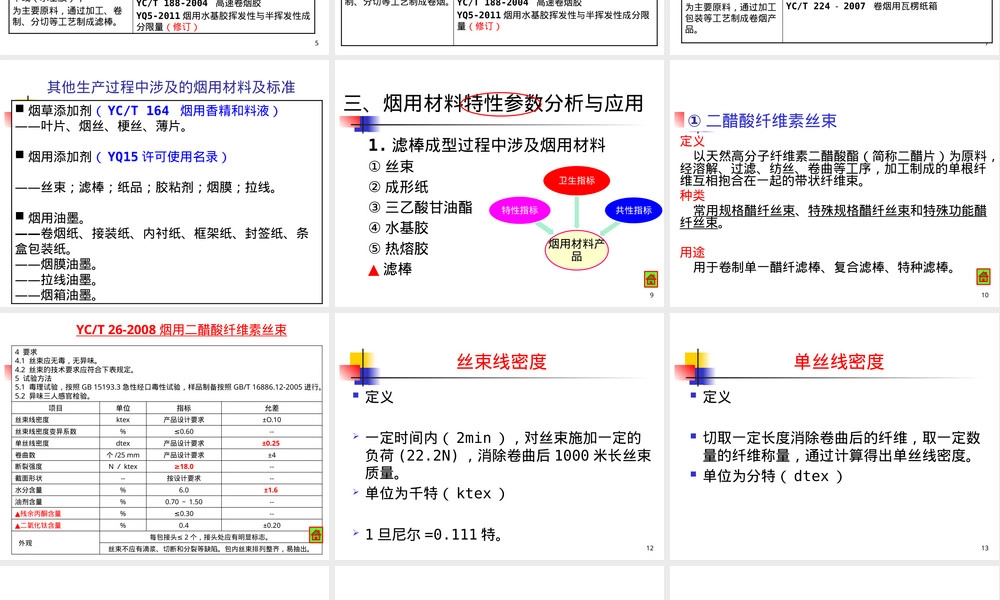Click the line 用于卷制单一醋纤滤棒、复合滤棒、特种滤棒。
The width and height of the screenshot is (1000, 600).
tap(825, 267)
